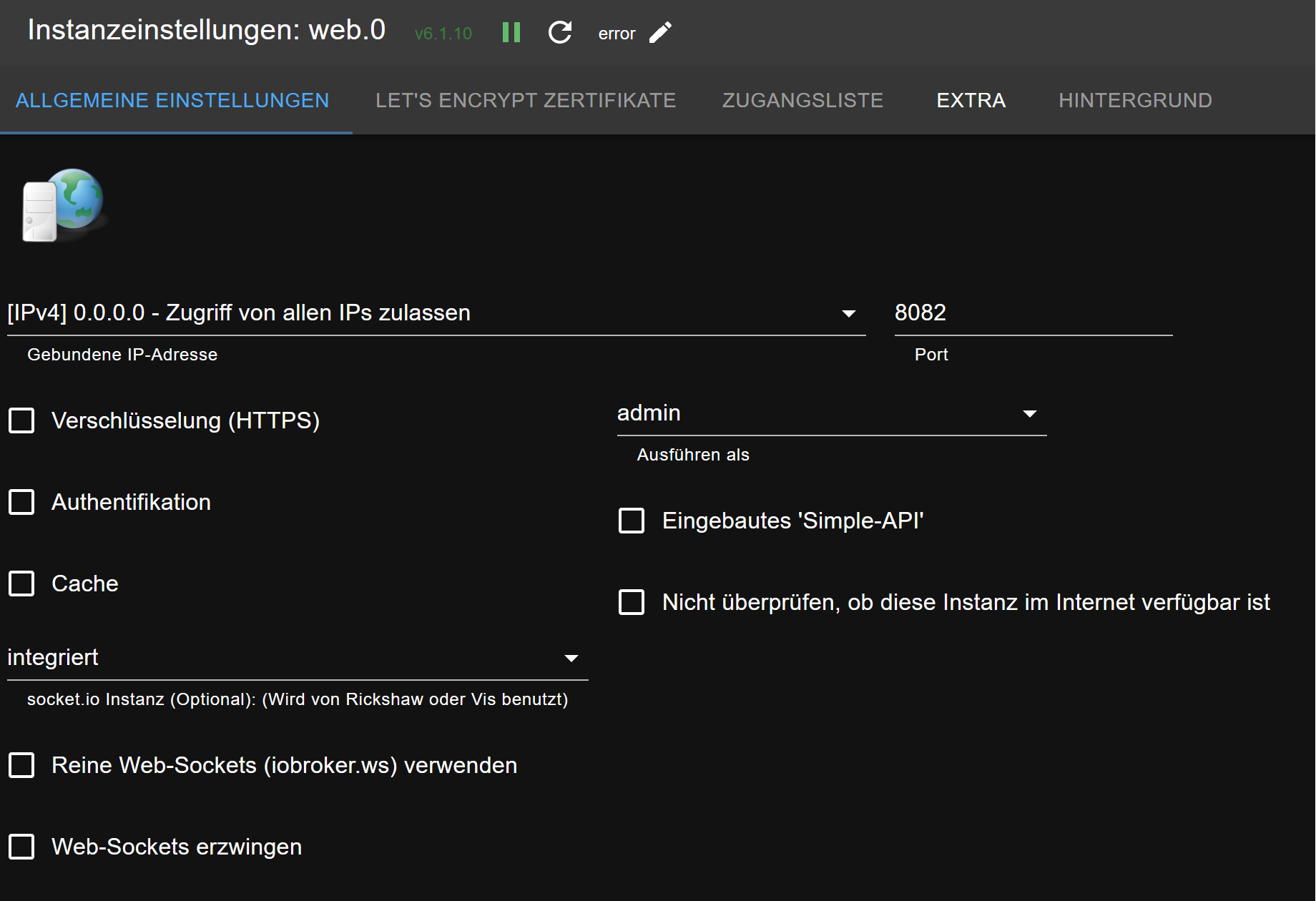Click the Instanzeinstellungen: web.0 title
Viewport: 1316px width, 901px height.
pos(206,30)
